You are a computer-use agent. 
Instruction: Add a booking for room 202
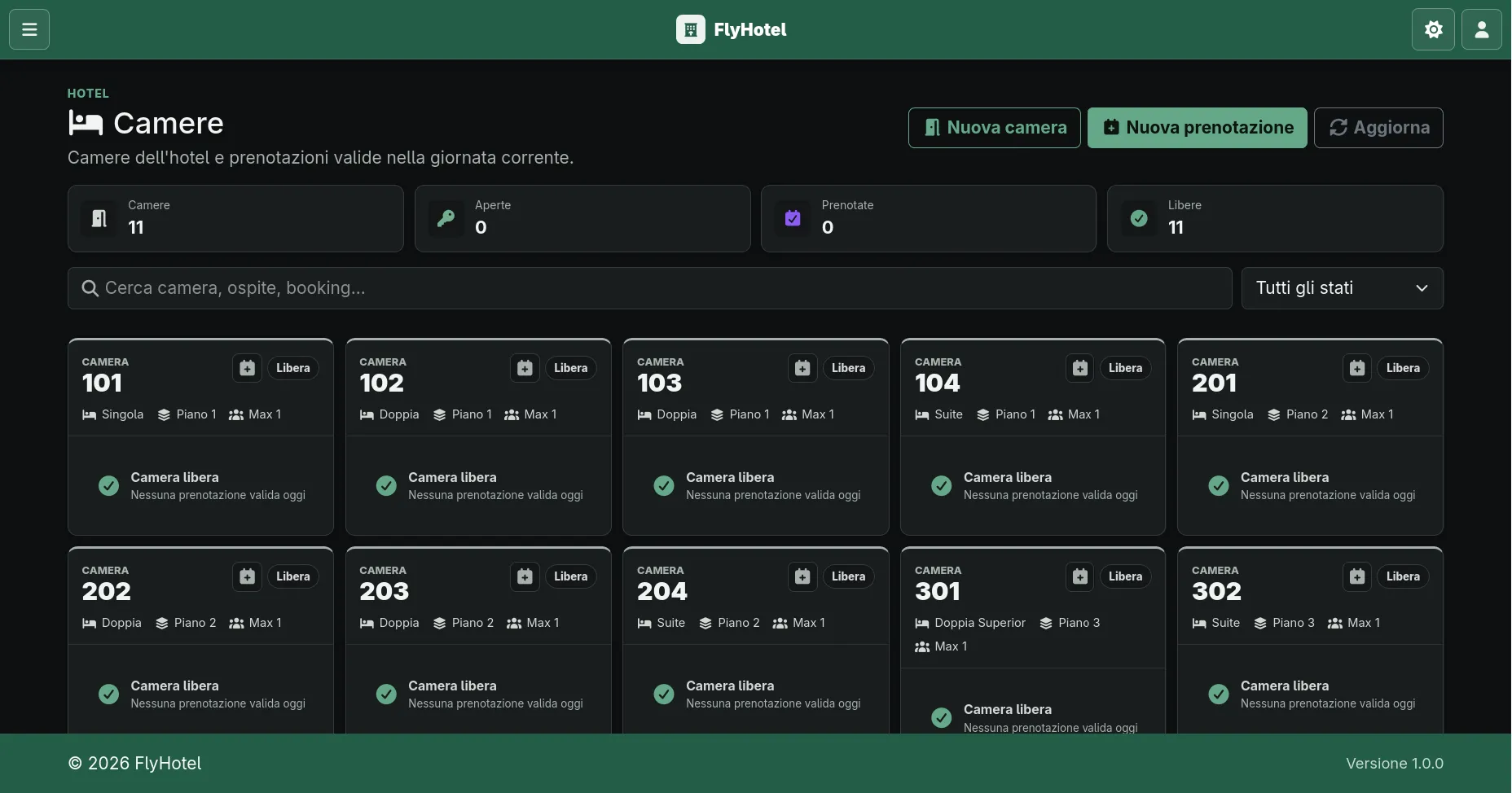click(x=248, y=576)
